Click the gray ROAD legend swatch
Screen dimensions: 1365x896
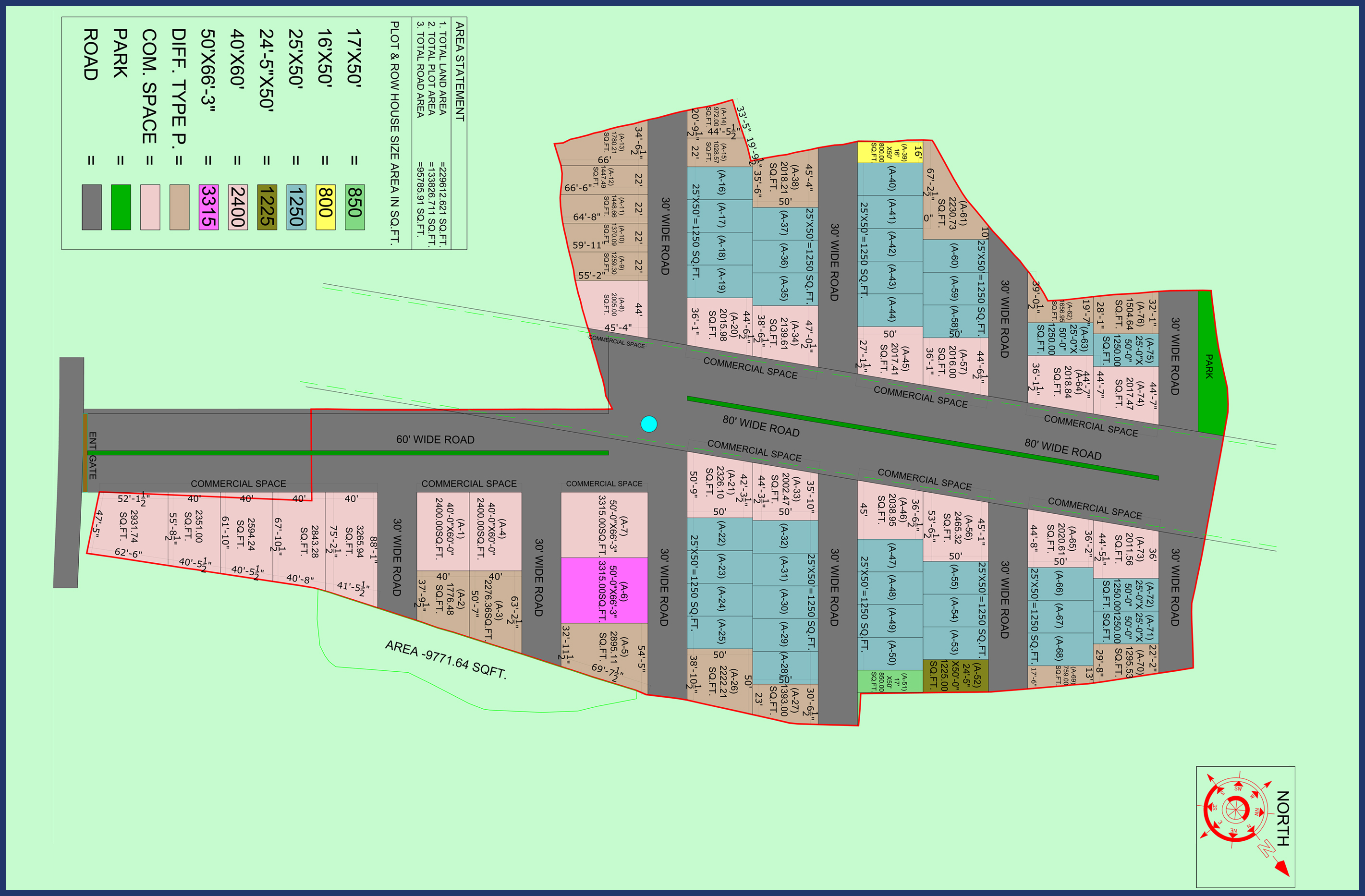[x=92, y=207]
